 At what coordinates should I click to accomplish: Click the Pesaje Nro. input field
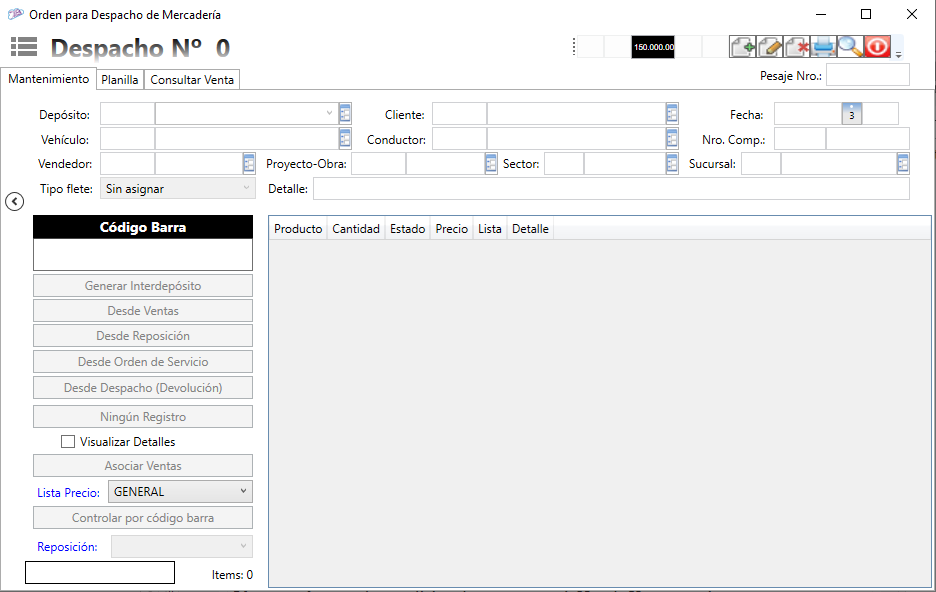point(868,75)
